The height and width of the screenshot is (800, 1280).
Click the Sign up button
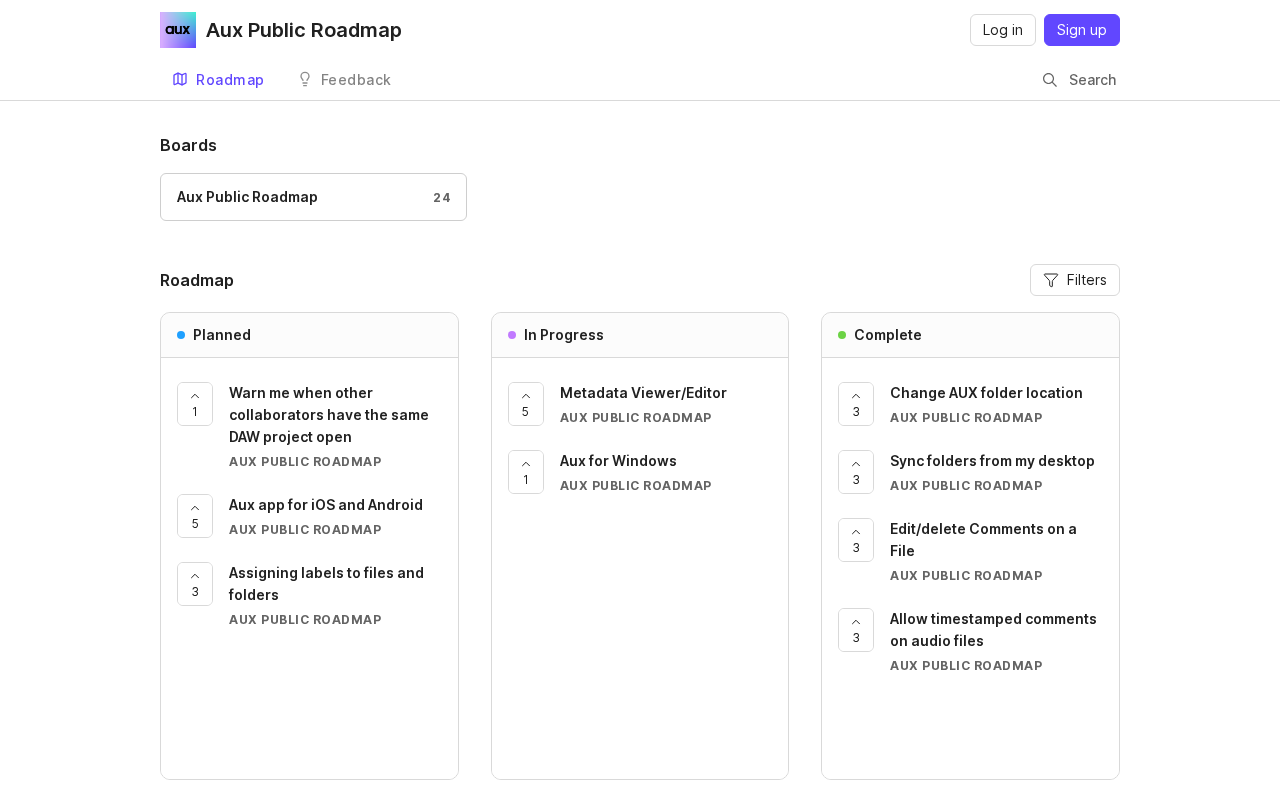point(1081,30)
